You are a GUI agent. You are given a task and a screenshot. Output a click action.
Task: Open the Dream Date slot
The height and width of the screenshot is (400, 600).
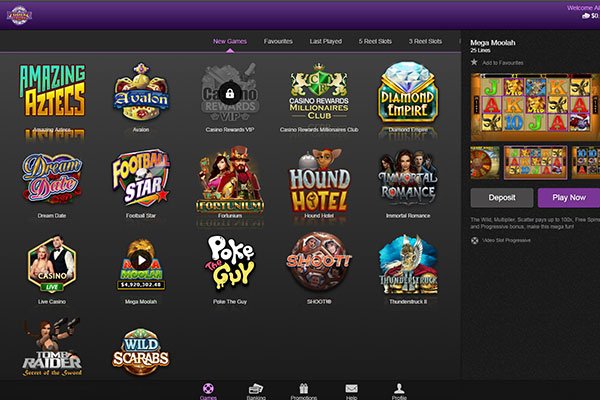pyautogui.click(x=52, y=178)
